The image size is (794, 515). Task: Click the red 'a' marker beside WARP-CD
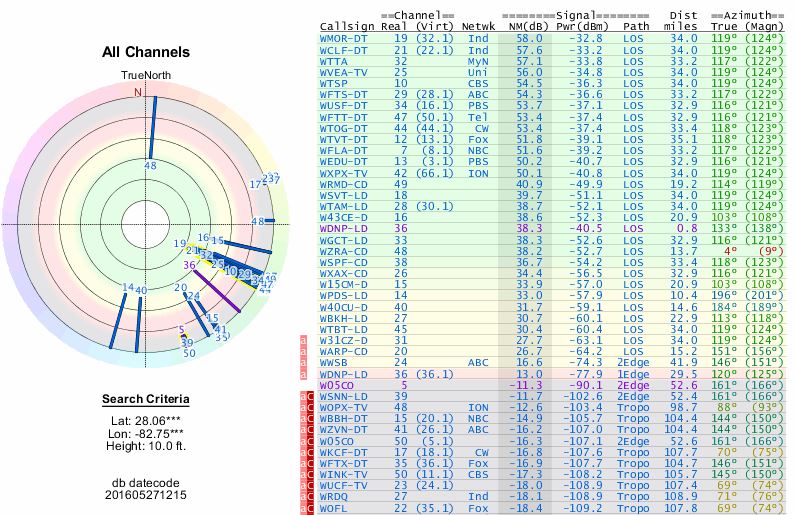point(303,351)
